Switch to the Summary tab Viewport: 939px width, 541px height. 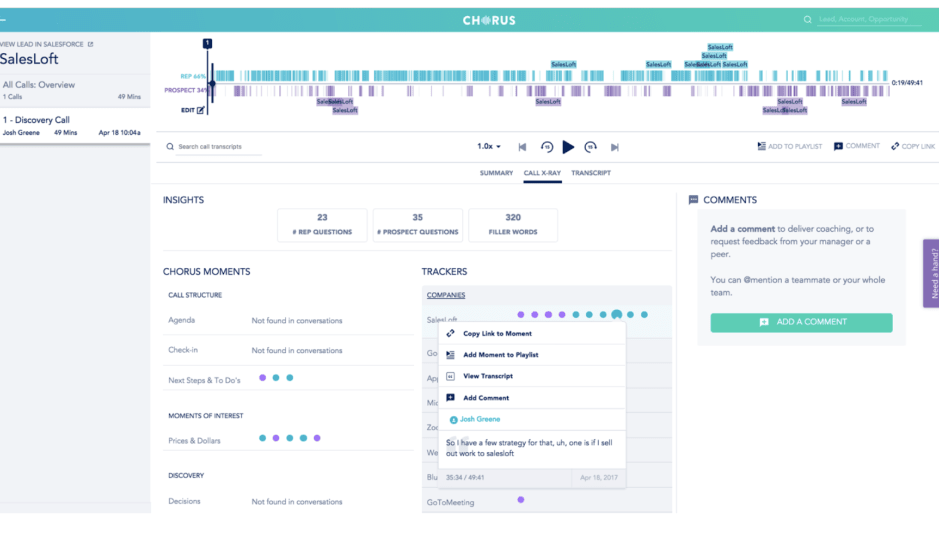coord(496,173)
